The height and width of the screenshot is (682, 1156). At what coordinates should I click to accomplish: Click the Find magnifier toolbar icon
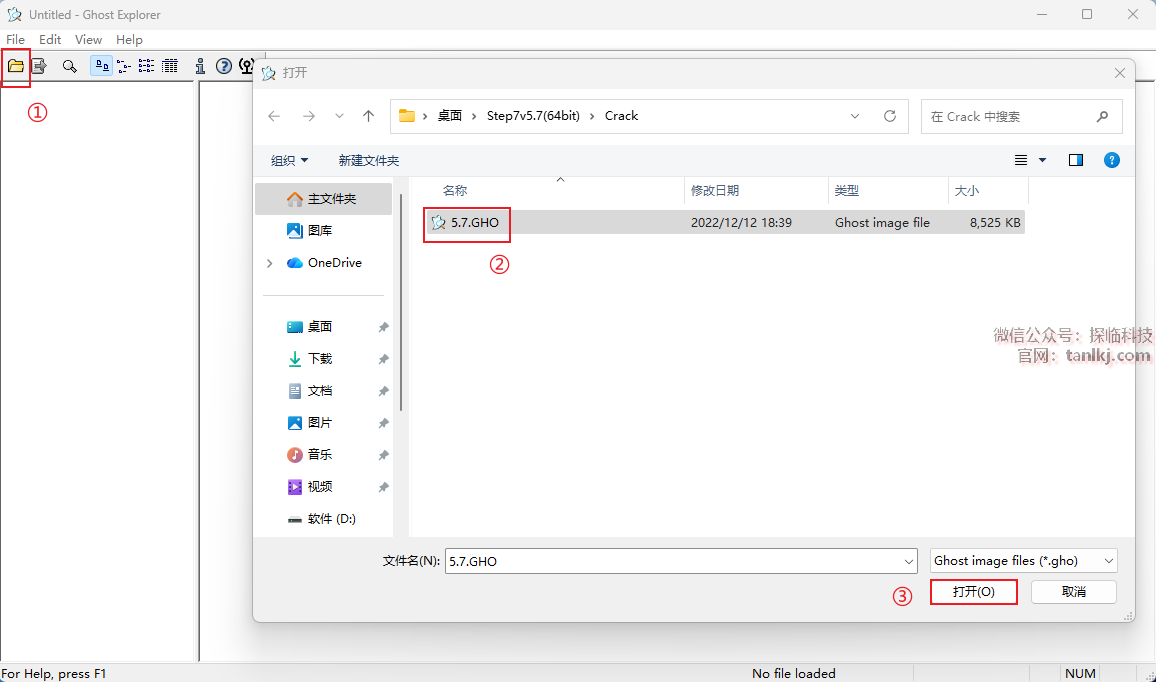pyautogui.click(x=69, y=66)
